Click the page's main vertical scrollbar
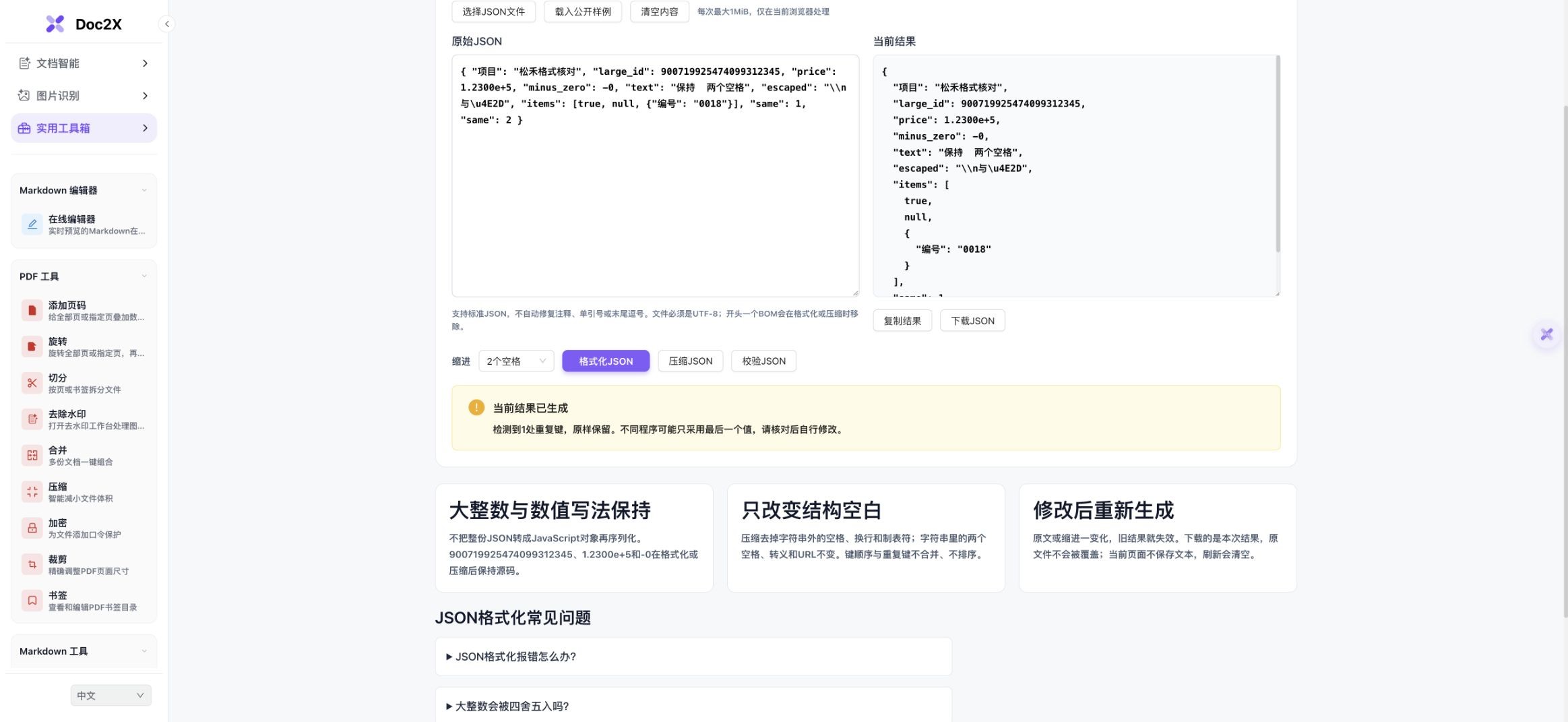This screenshot has height=722, width=1568. click(1565, 361)
